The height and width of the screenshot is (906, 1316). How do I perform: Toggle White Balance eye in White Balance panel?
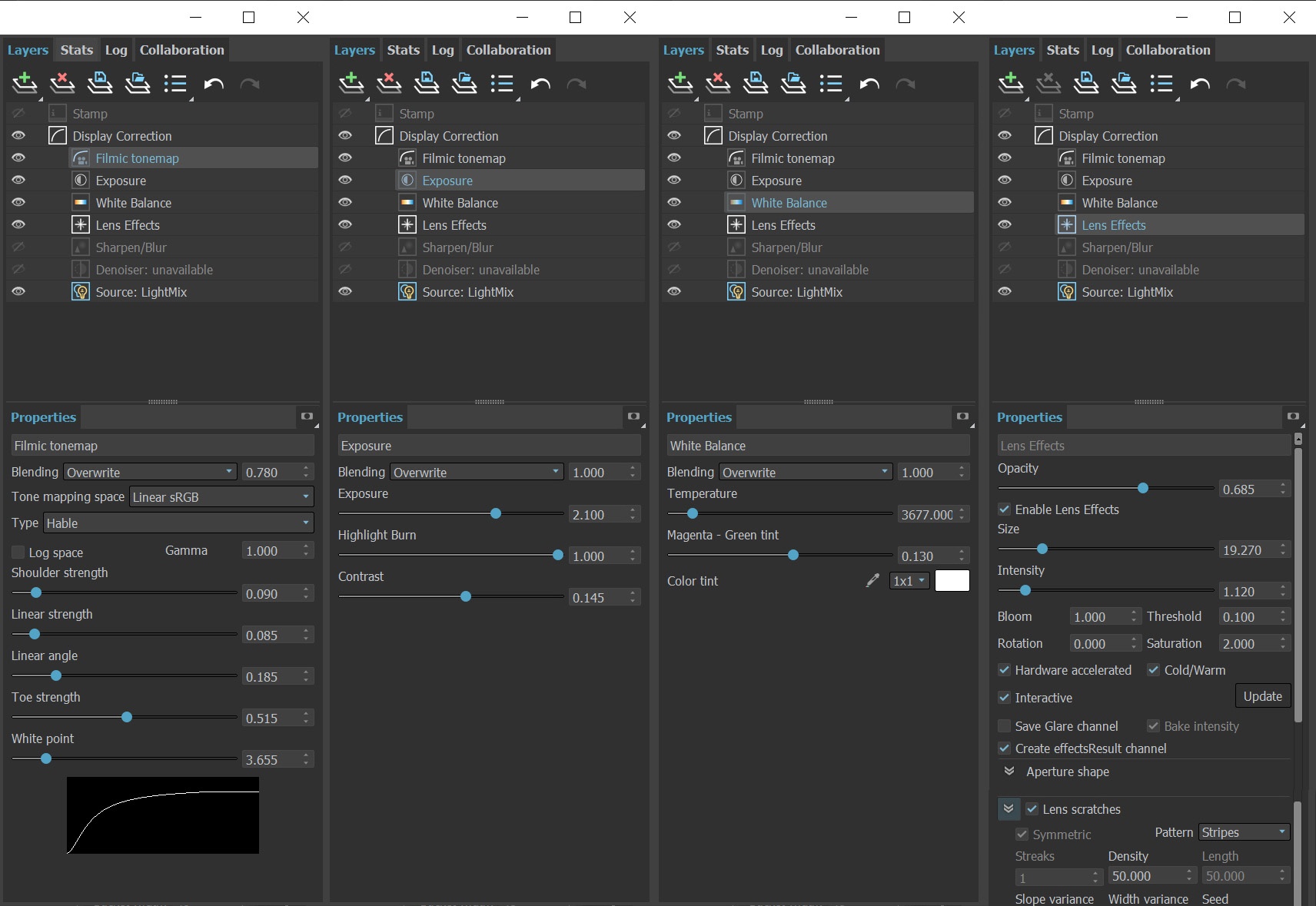coord(674,202)
